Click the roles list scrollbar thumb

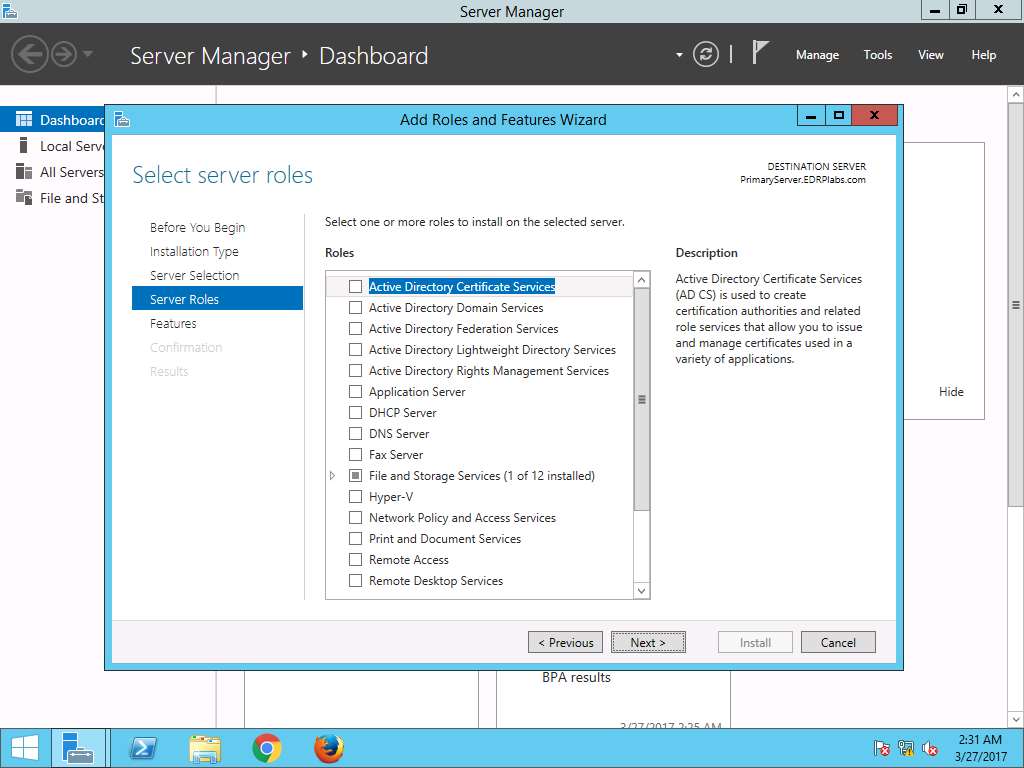coord(641,399)
